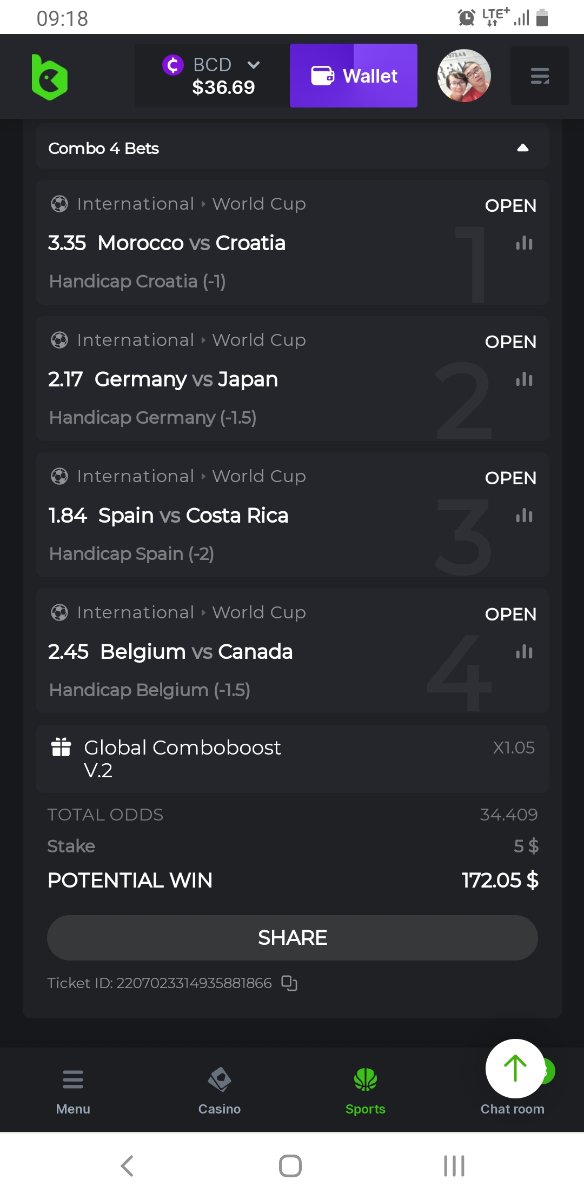Open stats chart for Belgium vs Canada
The height and width of the screenshot is (1200, 584).
(524, 651)
